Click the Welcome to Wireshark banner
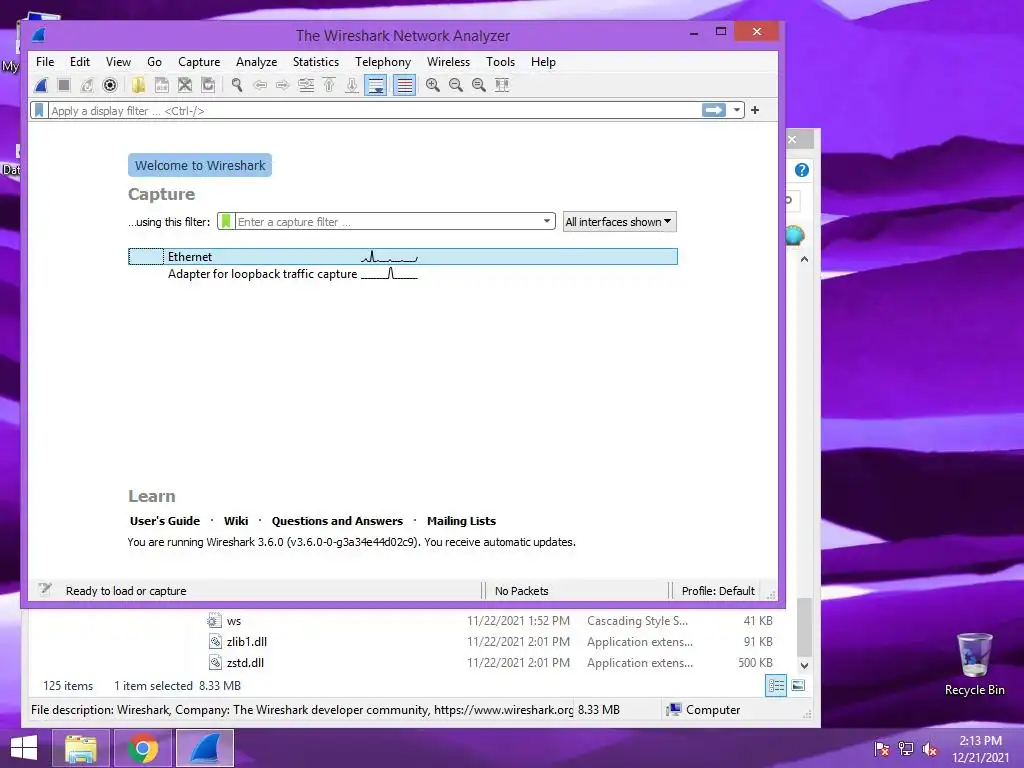 pos(200,165)
